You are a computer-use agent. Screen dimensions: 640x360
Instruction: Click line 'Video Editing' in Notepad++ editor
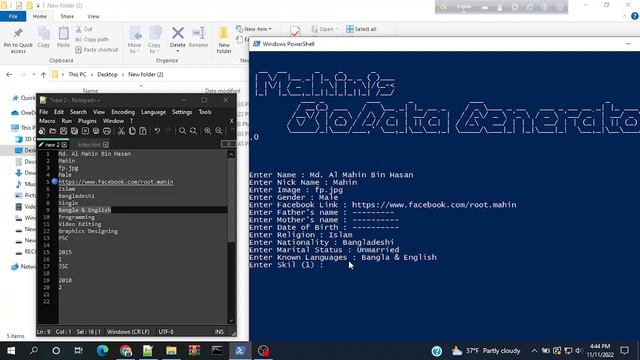coord(80,224)
